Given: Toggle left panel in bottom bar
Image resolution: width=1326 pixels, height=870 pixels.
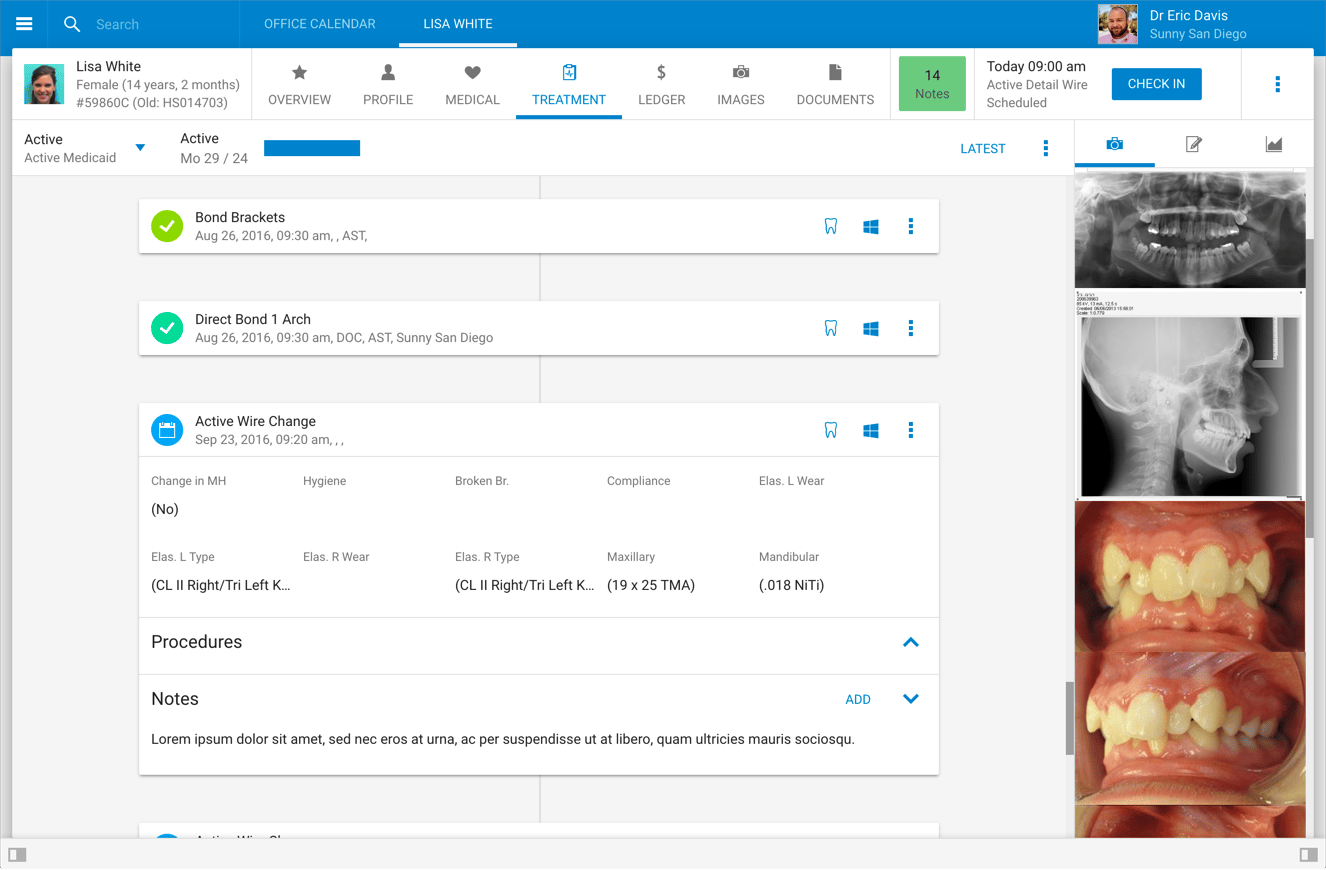Looking at the screenshot, I should [x=18, y=854].
